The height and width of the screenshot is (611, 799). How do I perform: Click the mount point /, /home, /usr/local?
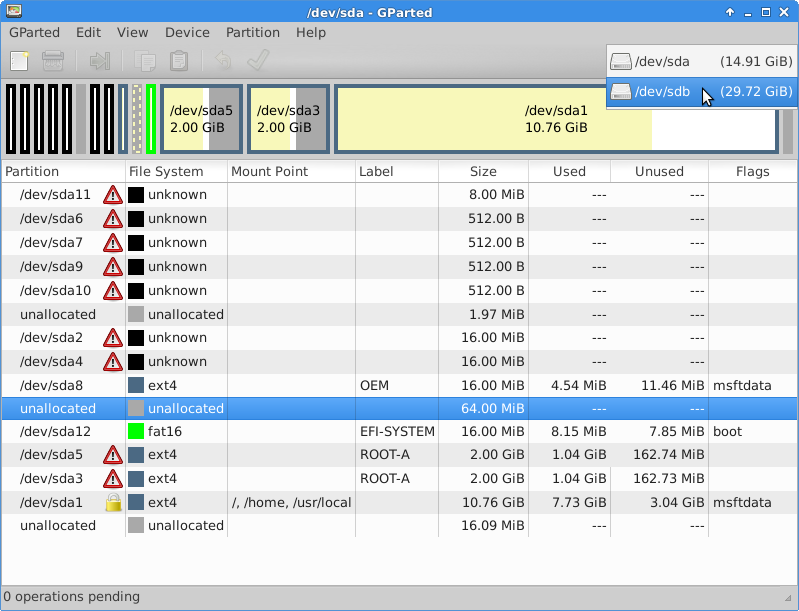[x=291, y=502]
